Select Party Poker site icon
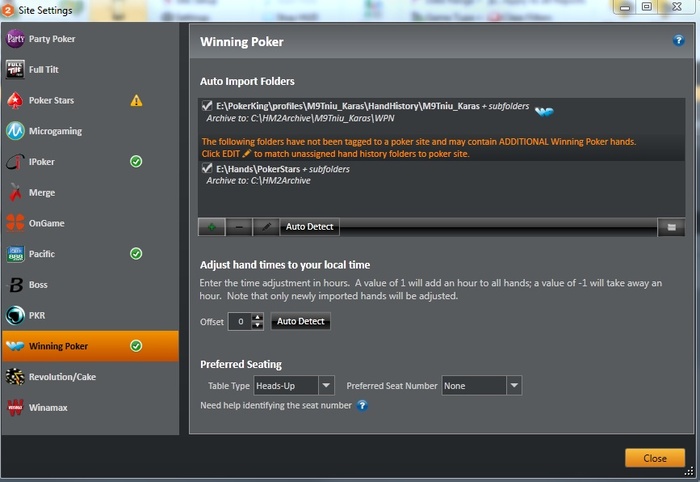The image size is (700, 482). 15,39
